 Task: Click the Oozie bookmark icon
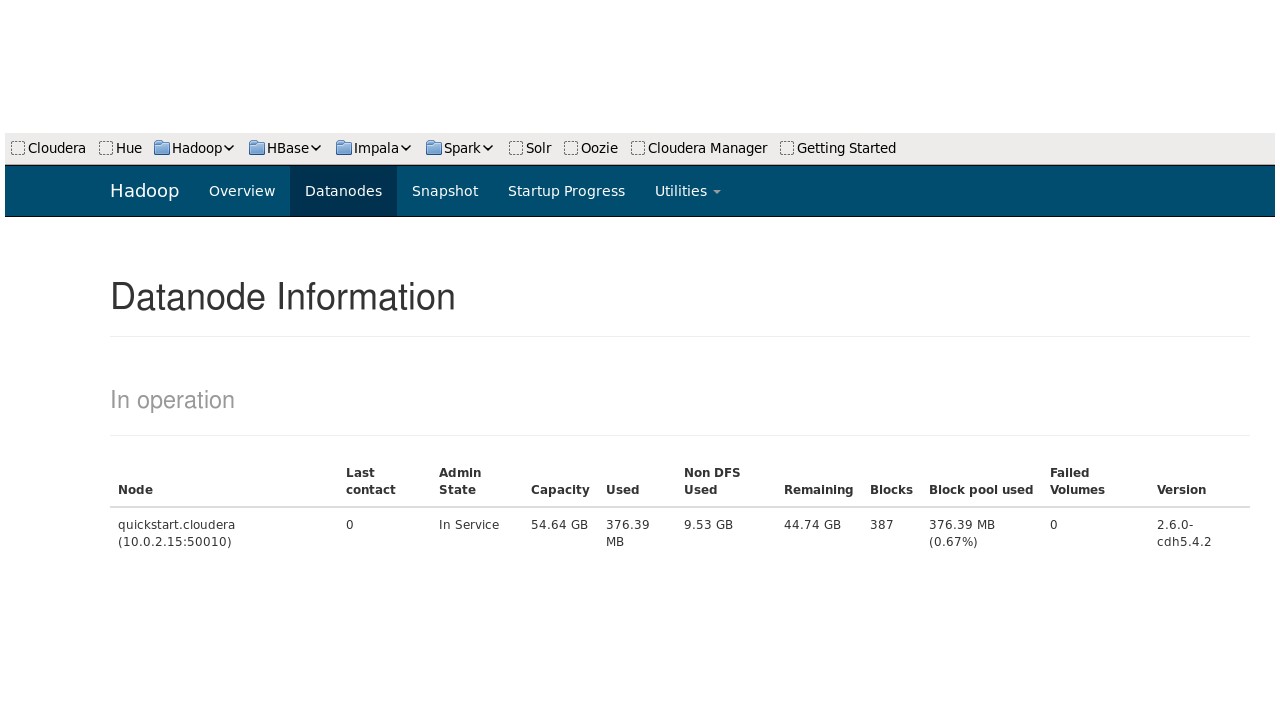click(x=571, y=148)
